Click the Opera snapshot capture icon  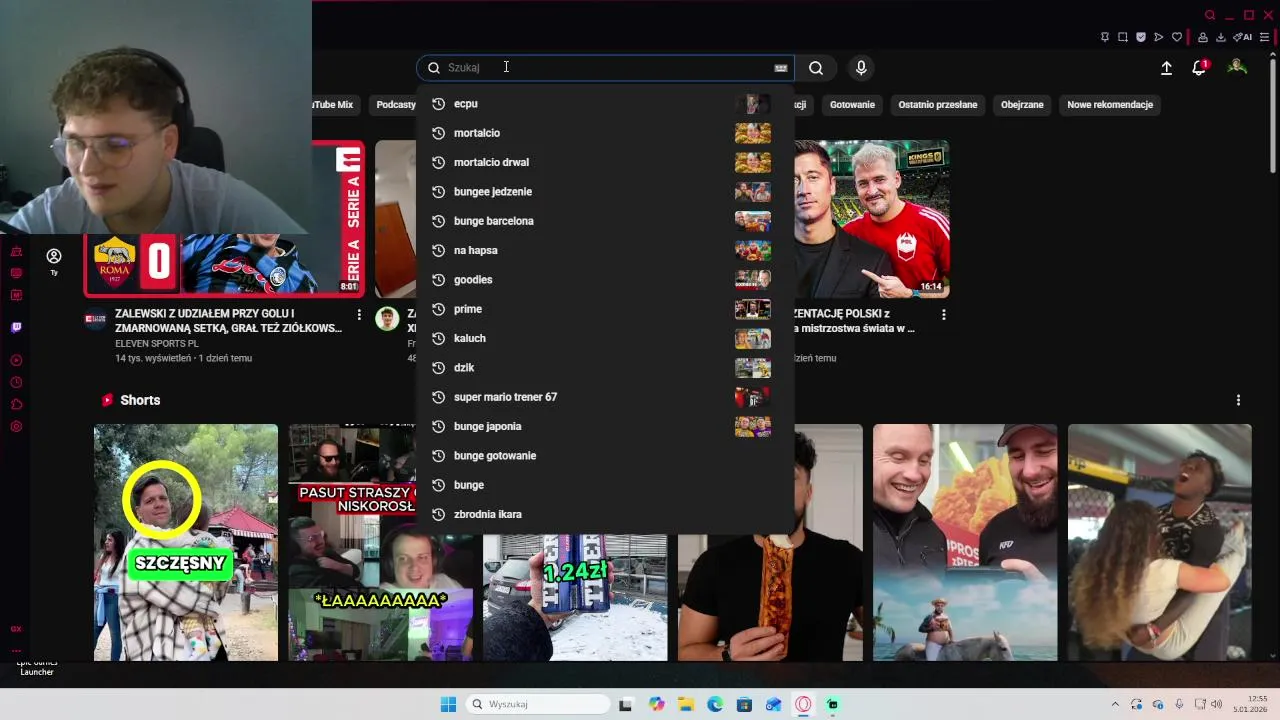point(1123,37)
